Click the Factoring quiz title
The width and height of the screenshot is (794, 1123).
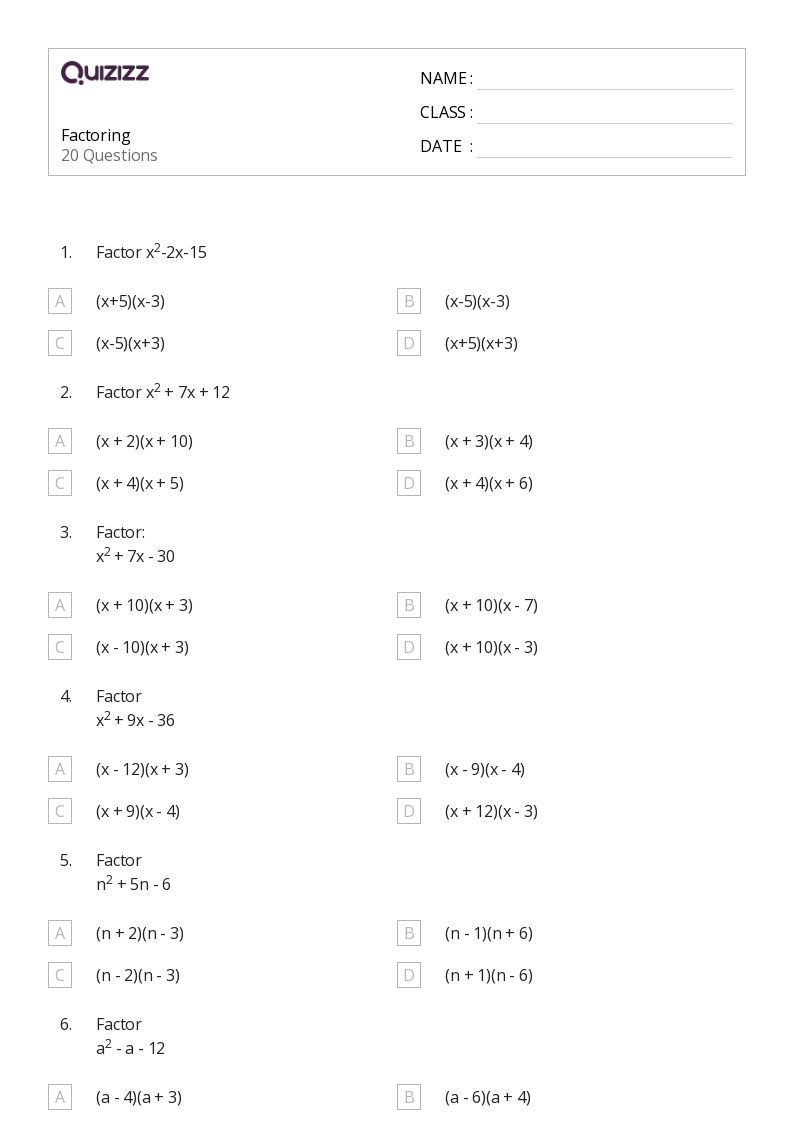tap(96, 136)
